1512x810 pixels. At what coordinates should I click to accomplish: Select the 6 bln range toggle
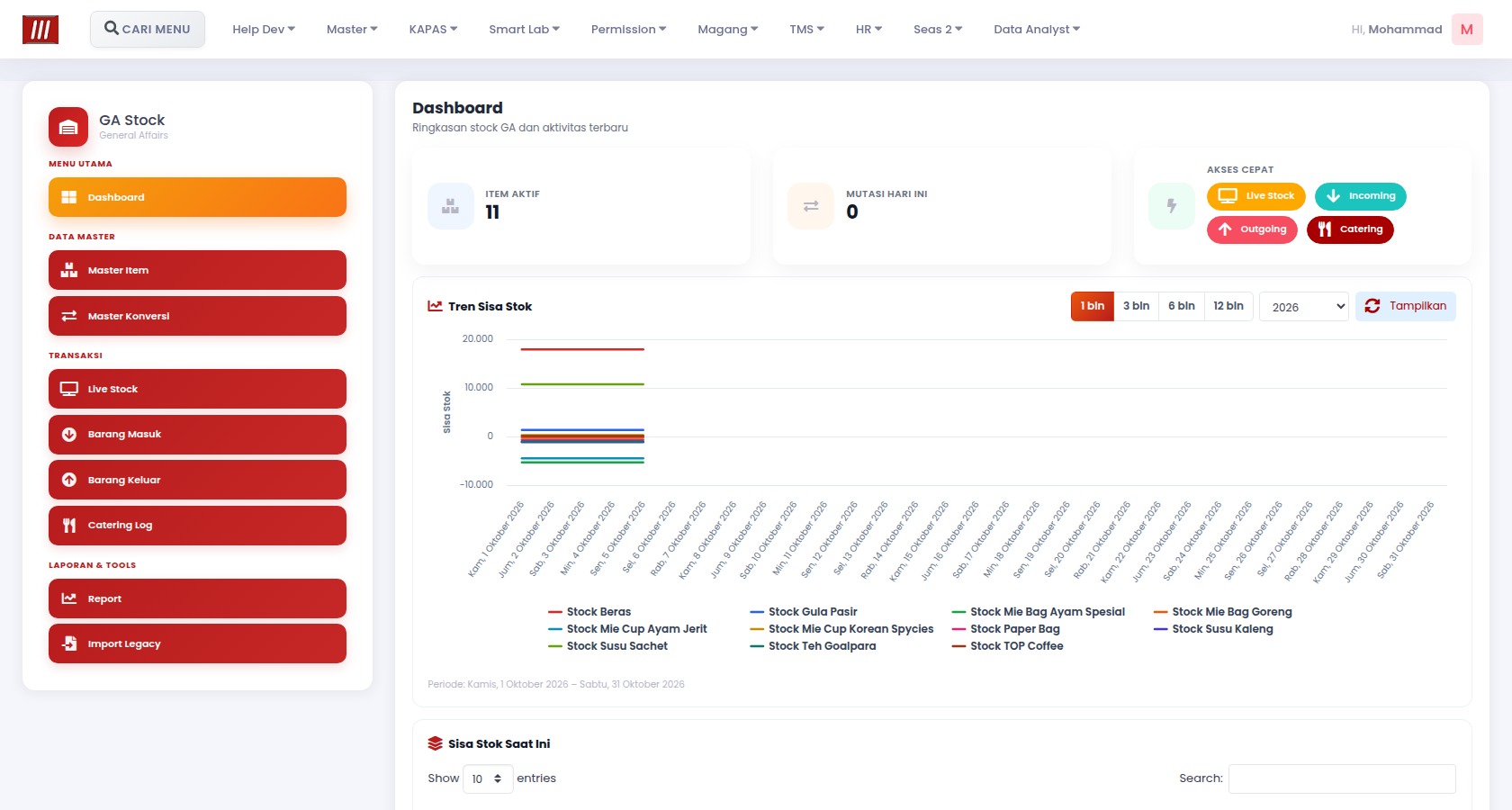pos(1181,306)
